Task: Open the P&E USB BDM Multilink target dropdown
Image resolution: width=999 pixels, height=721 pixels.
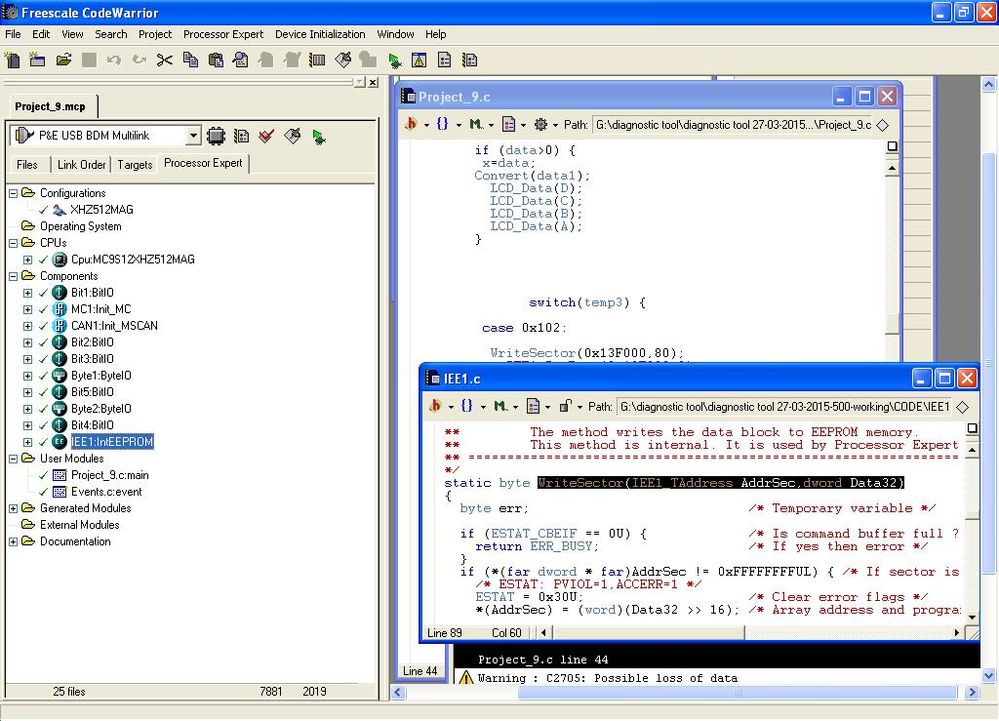Action: (193, 136)
